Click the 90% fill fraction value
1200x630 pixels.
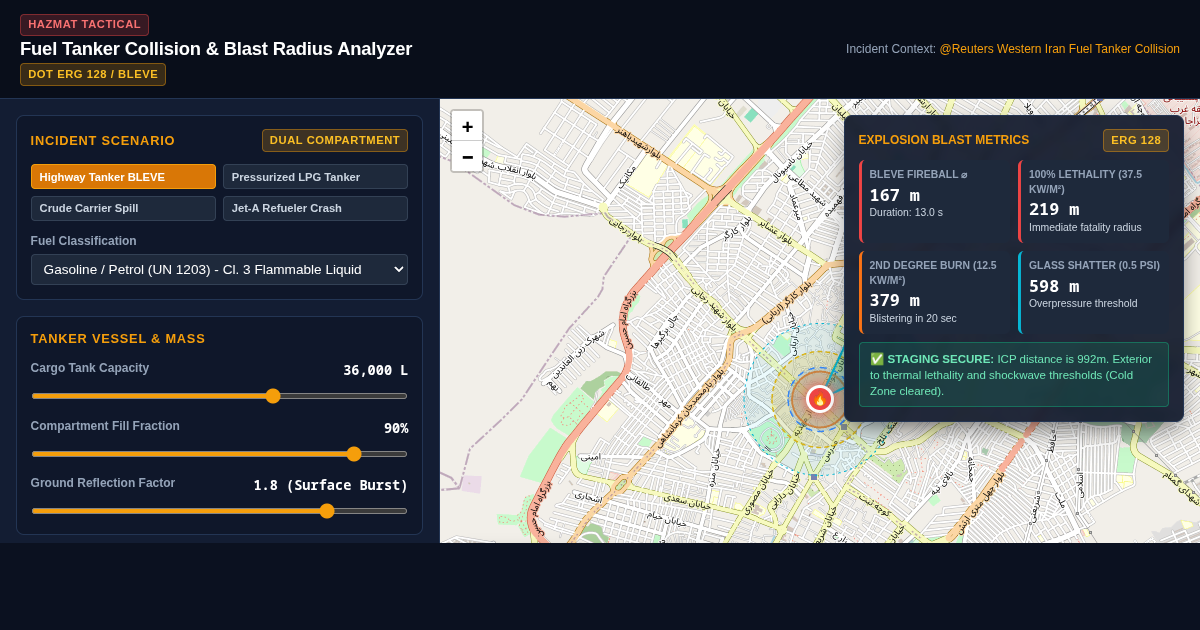coord(396,428)
